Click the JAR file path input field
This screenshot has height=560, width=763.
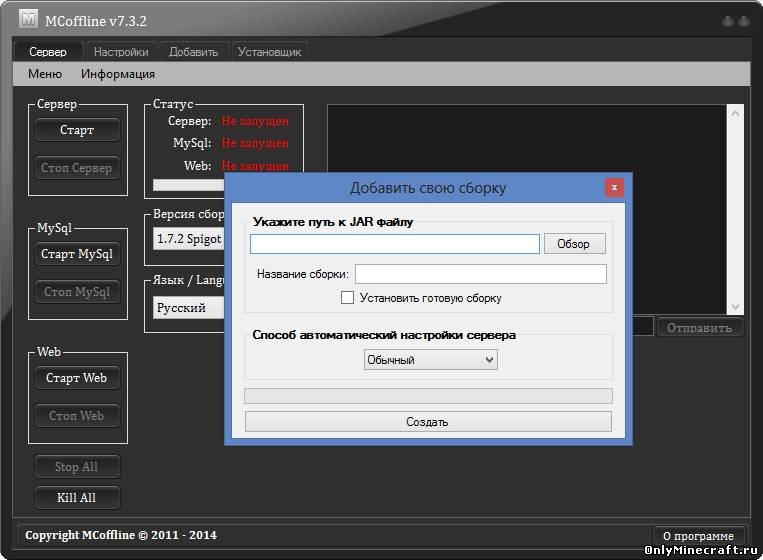point(394,244)
